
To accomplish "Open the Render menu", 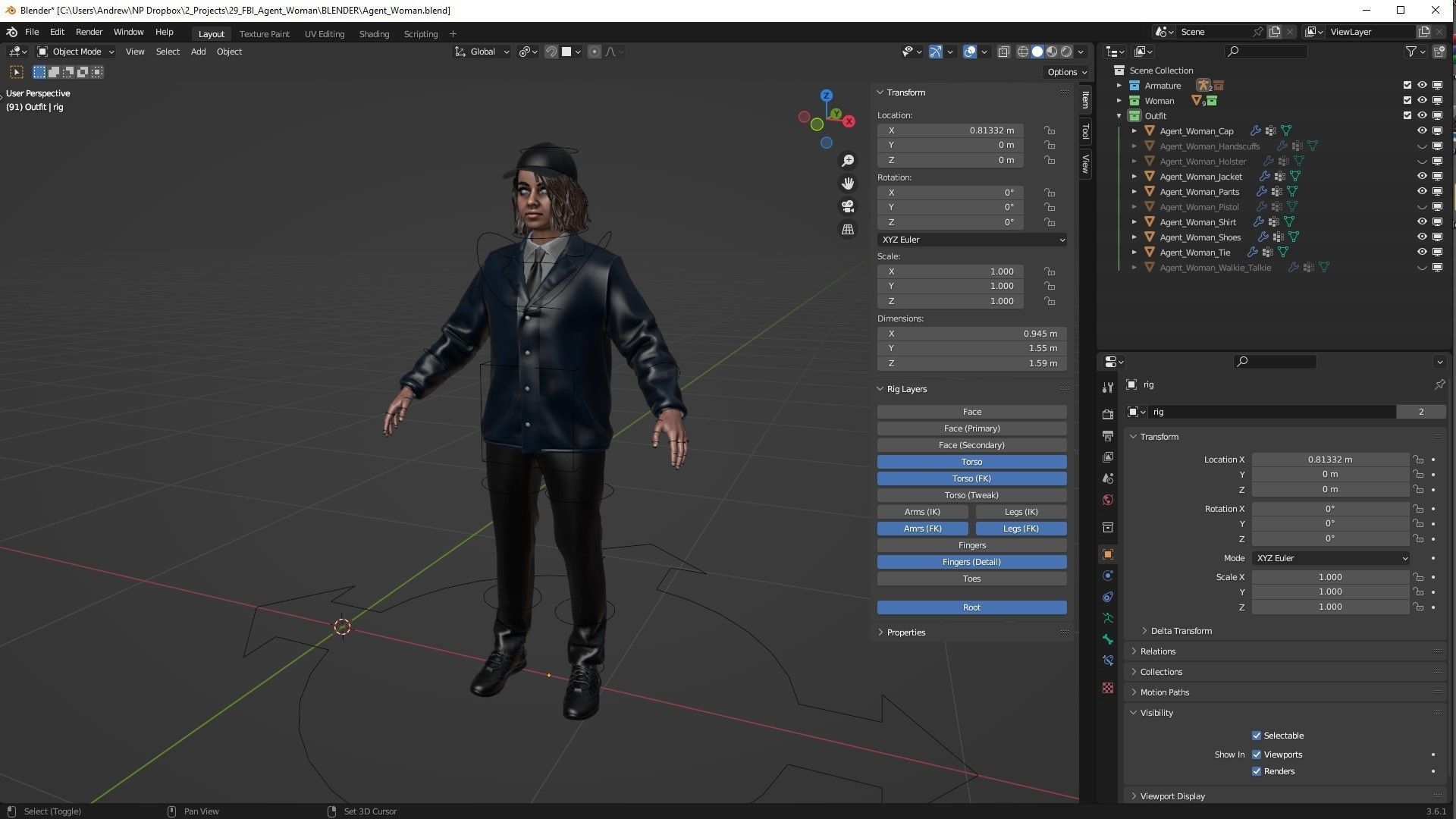I will [89, 32].
